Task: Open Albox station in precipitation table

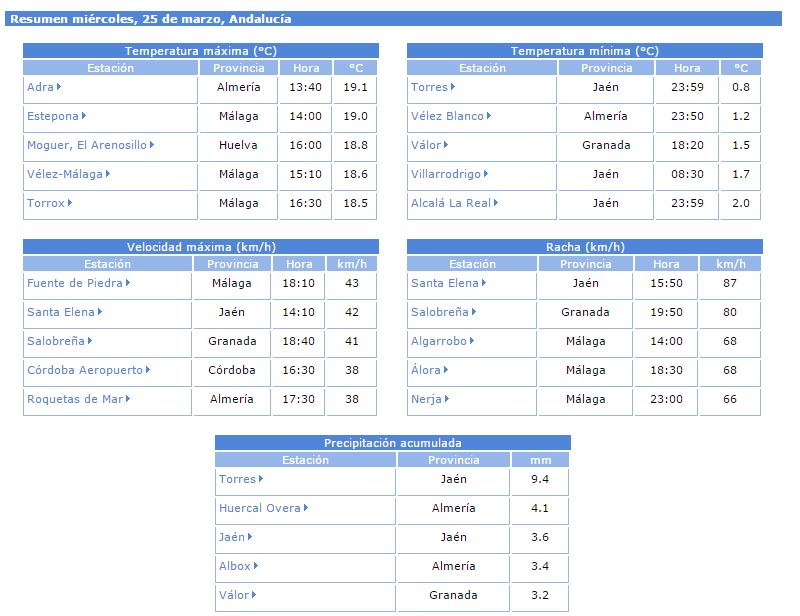Action: pyautogui.click(x=235, y=566)
